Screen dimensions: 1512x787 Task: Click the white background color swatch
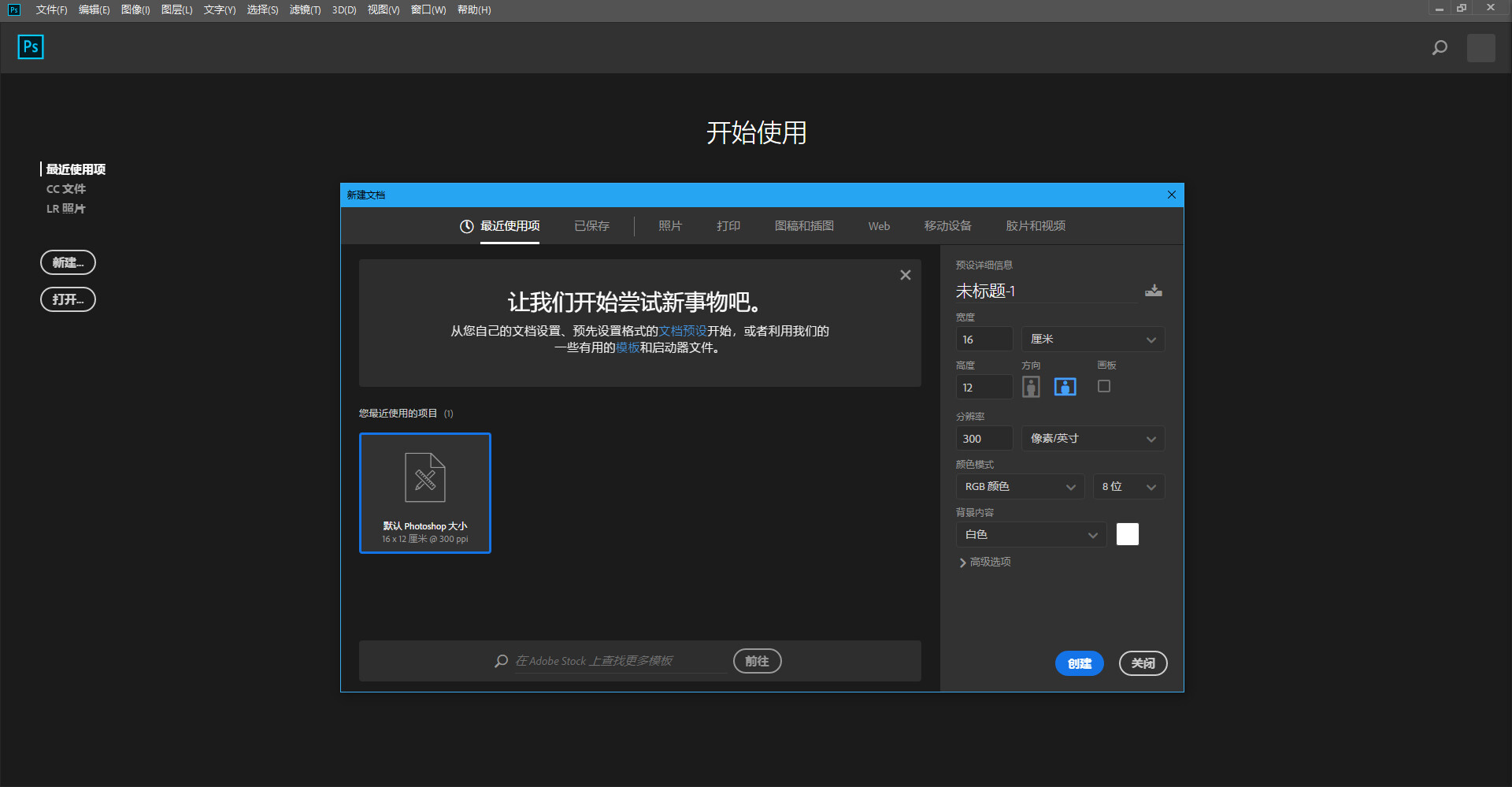1128,534
